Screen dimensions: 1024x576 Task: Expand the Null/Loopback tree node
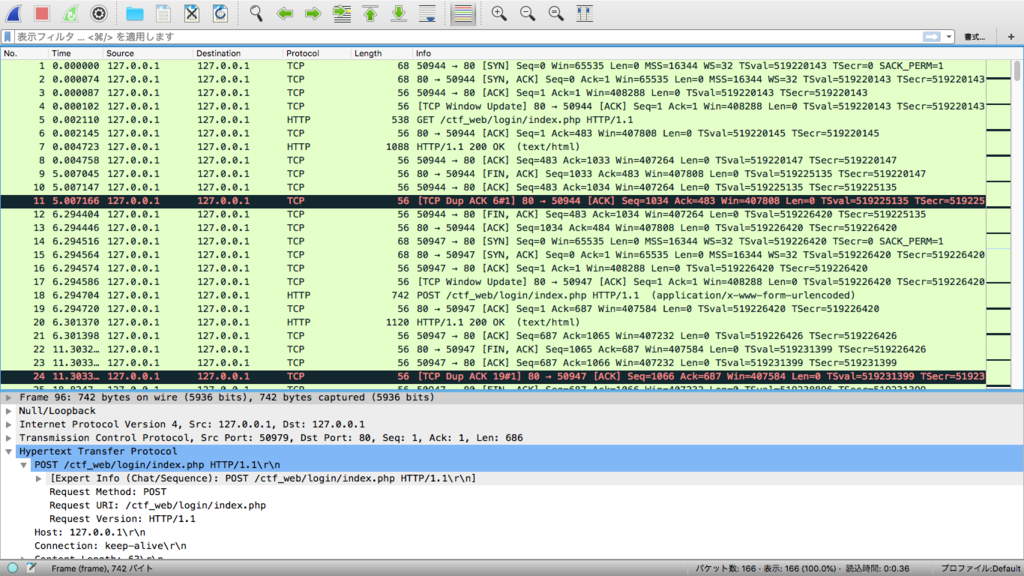8,411
